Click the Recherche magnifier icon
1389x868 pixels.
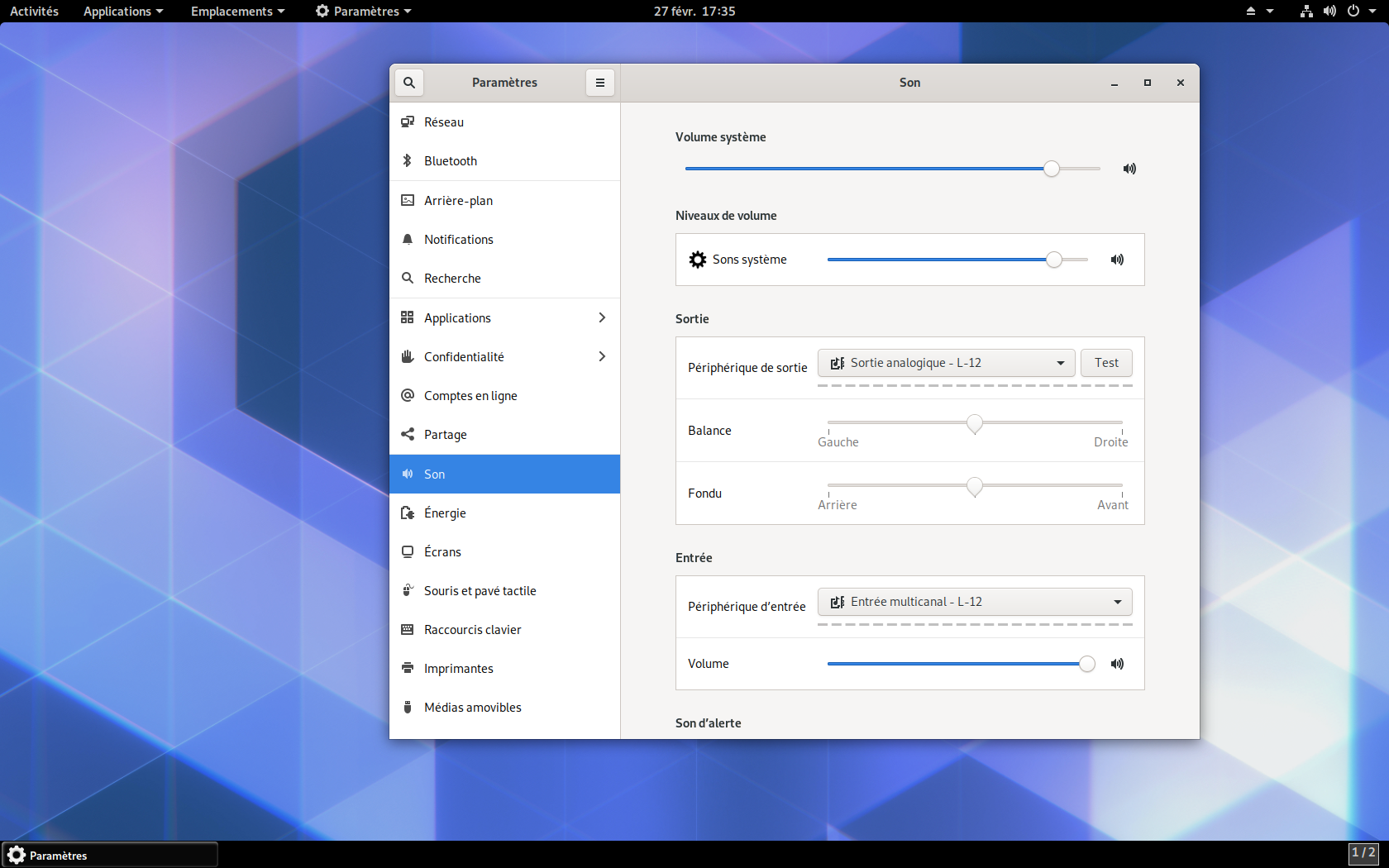tap(408, 279)
